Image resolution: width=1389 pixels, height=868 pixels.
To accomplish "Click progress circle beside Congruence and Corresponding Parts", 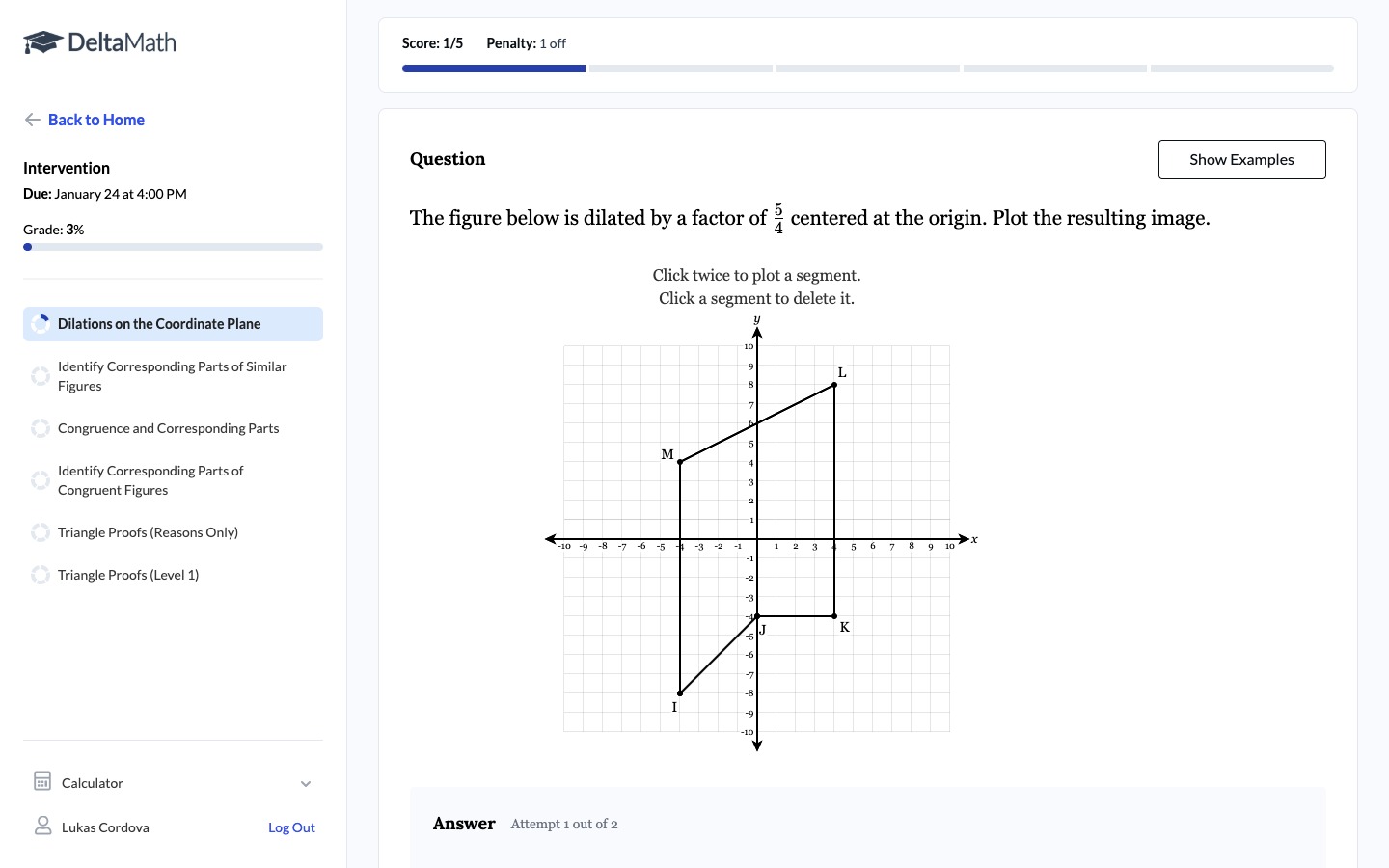I will point(41,428).
